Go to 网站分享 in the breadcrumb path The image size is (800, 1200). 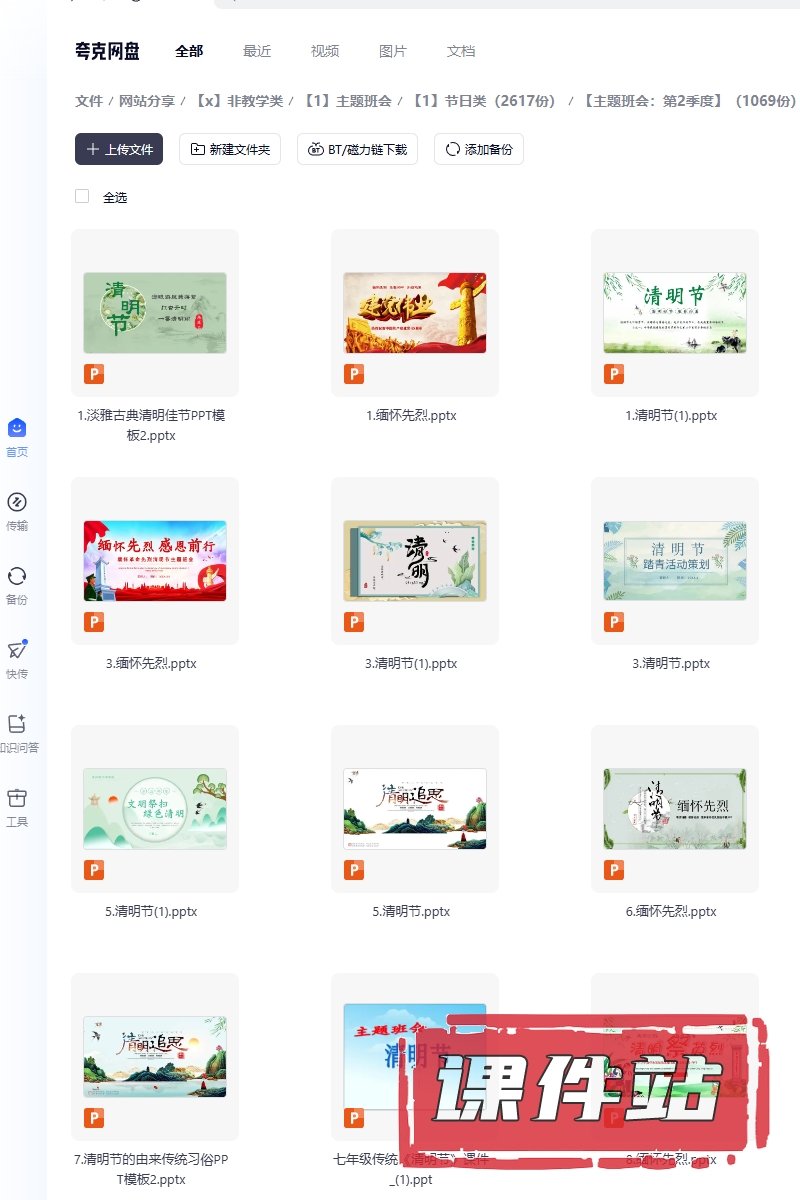point(147,101)
